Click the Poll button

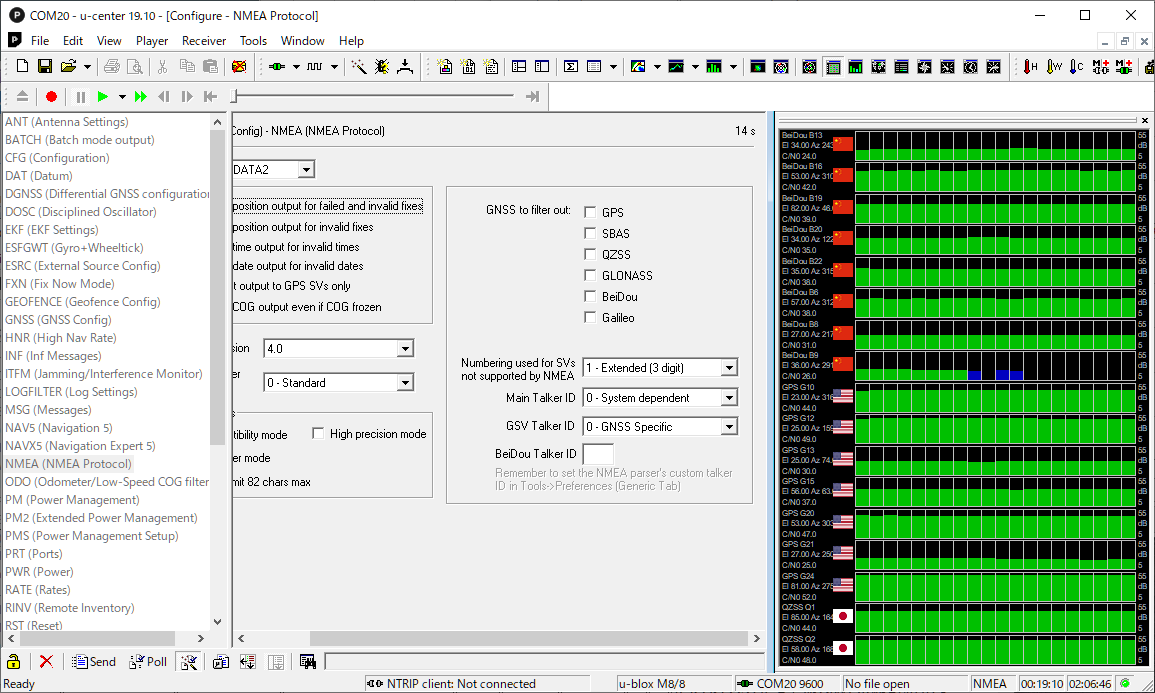(148, 661)
